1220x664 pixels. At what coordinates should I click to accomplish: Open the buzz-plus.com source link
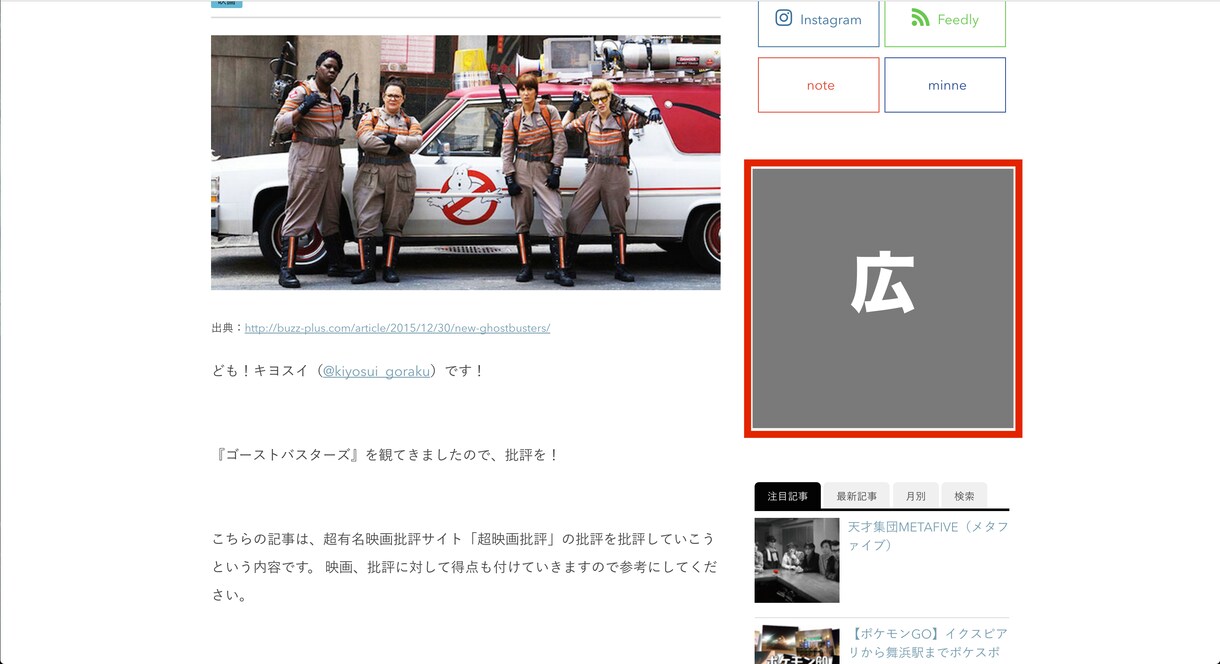[397, 328]
